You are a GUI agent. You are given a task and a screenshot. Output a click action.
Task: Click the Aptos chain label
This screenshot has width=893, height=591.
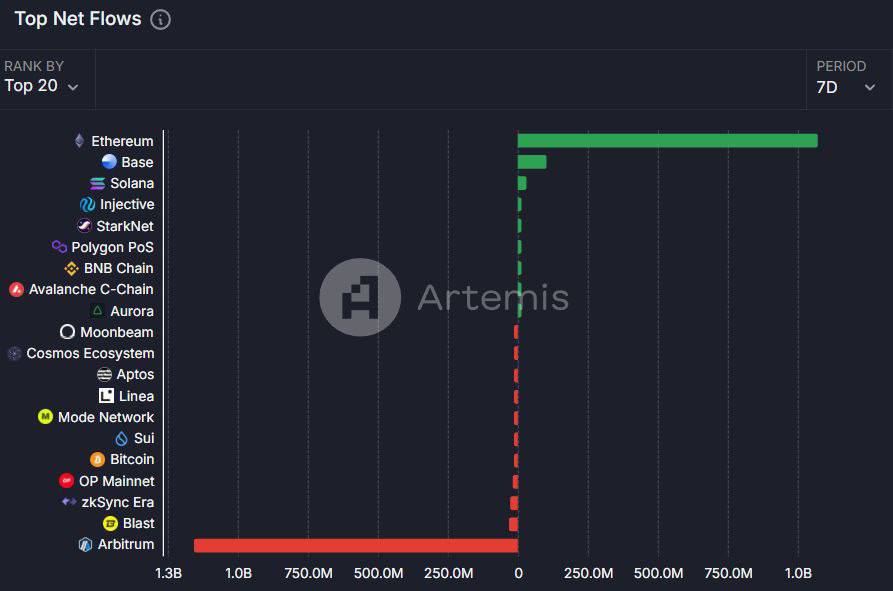(136, 375)
